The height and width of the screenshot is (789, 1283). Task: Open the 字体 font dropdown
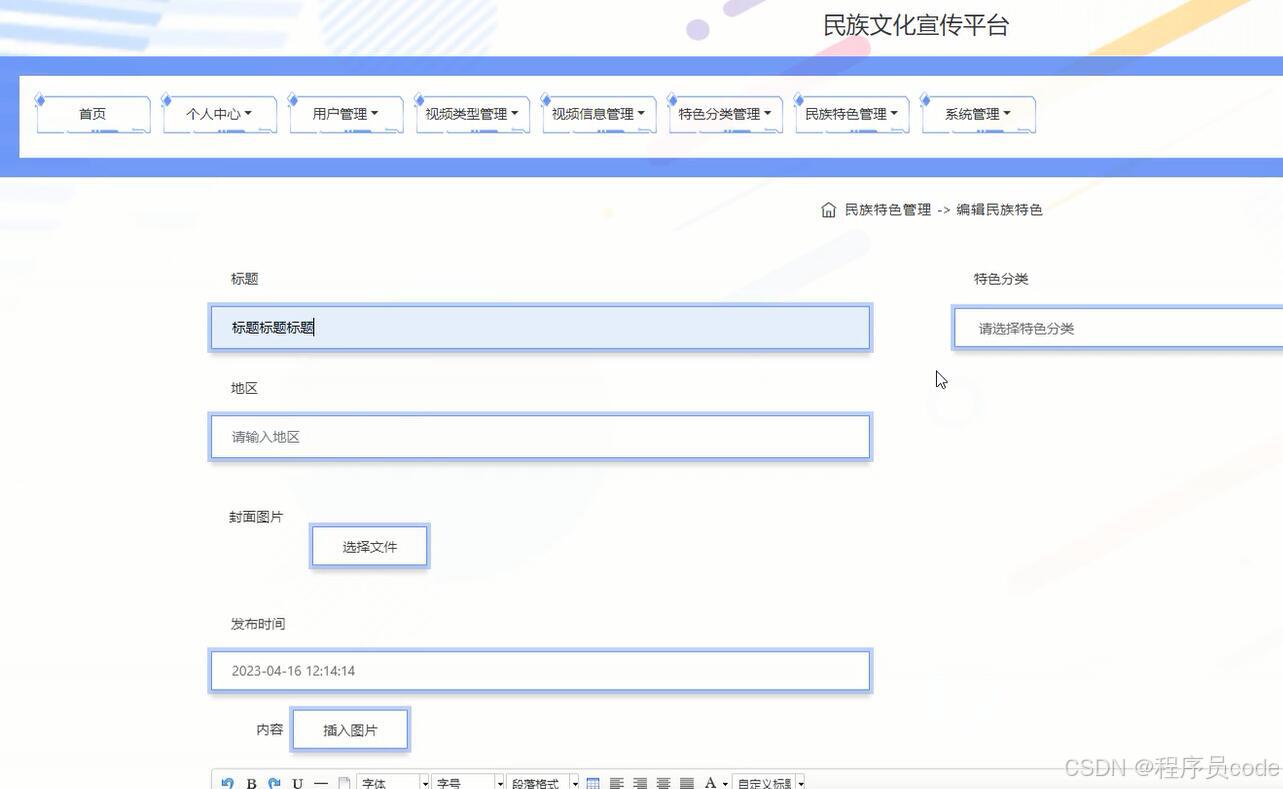pyautogui.click(x=390, y=783)
